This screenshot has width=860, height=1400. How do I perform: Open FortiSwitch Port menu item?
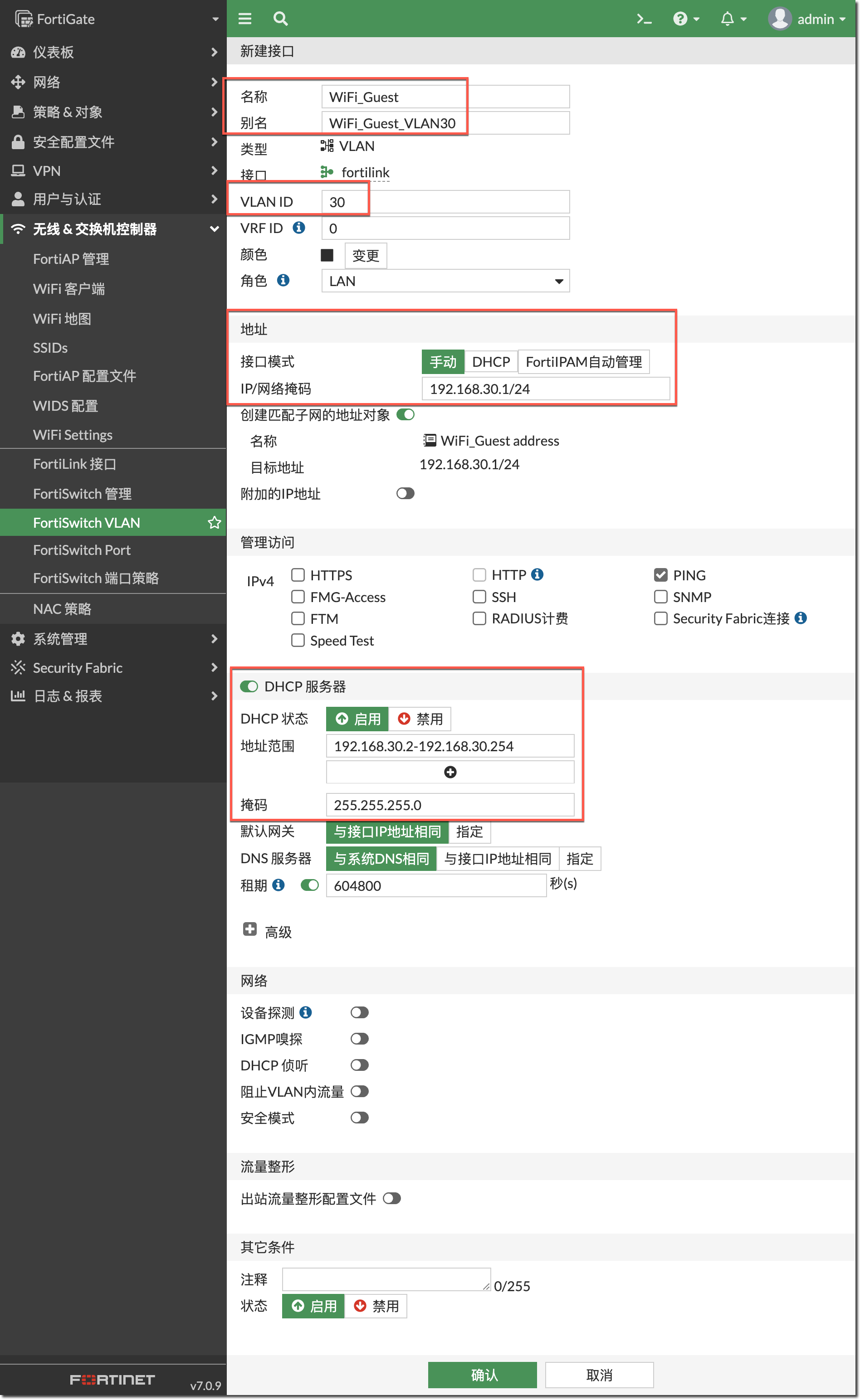82,550
